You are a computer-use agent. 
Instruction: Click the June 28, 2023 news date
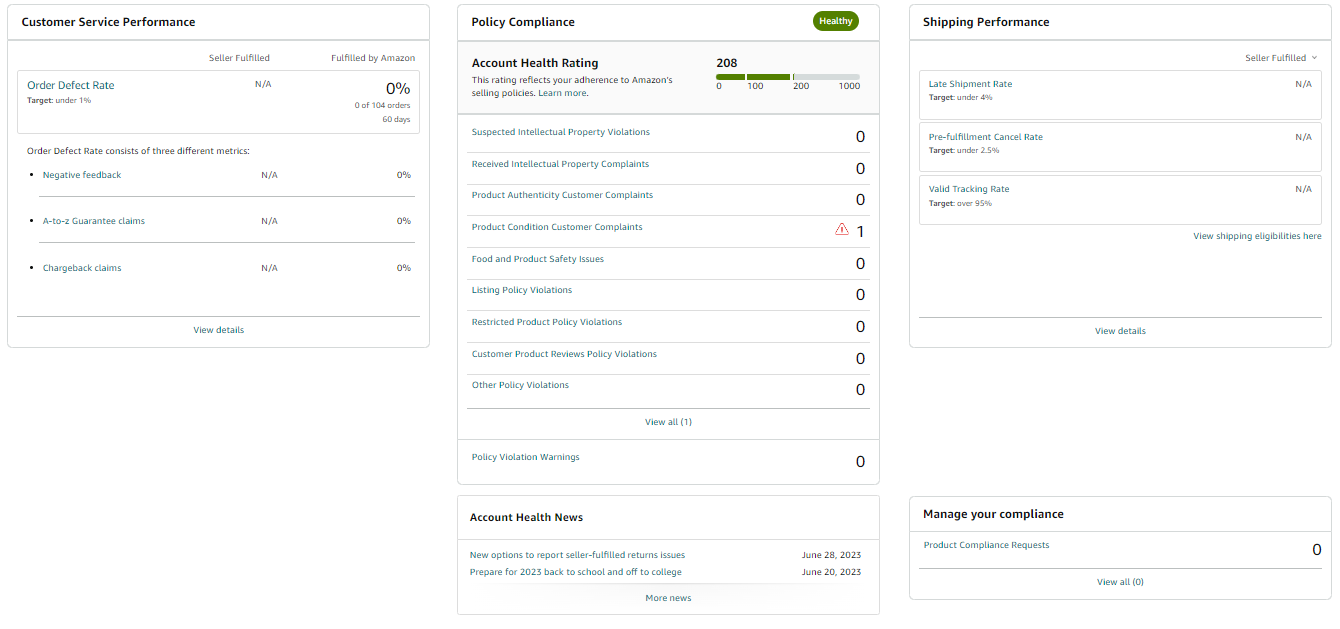point(831,555)
